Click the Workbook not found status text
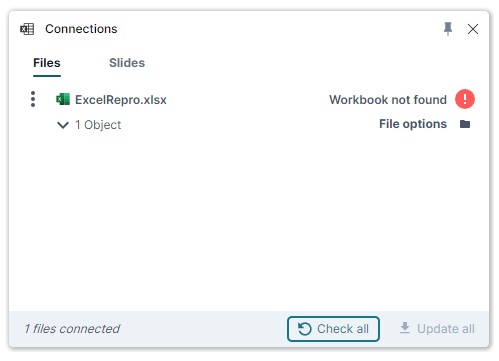 (x=388, y=100)
